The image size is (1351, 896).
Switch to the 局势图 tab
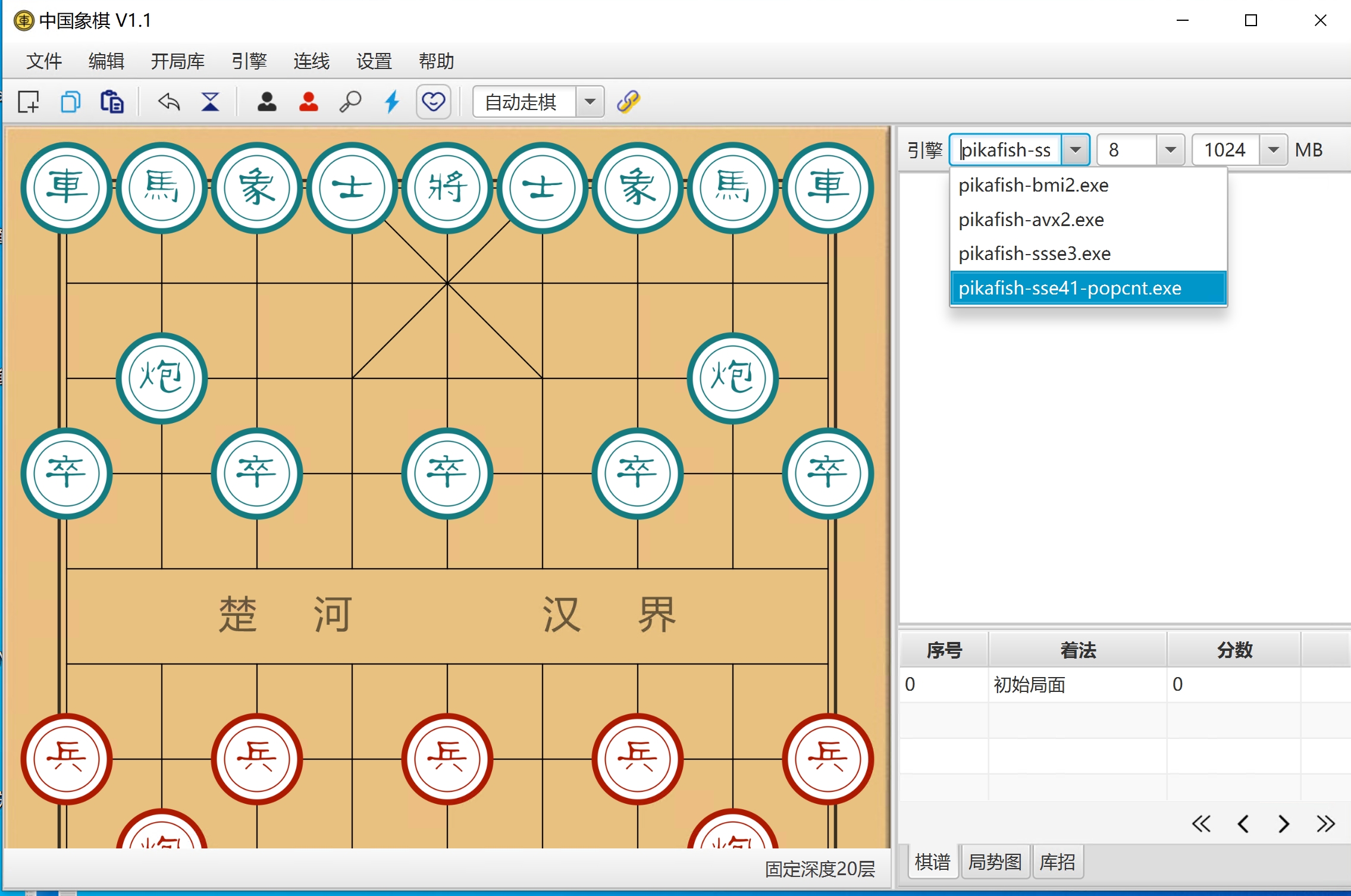click(x=995, y=861)
